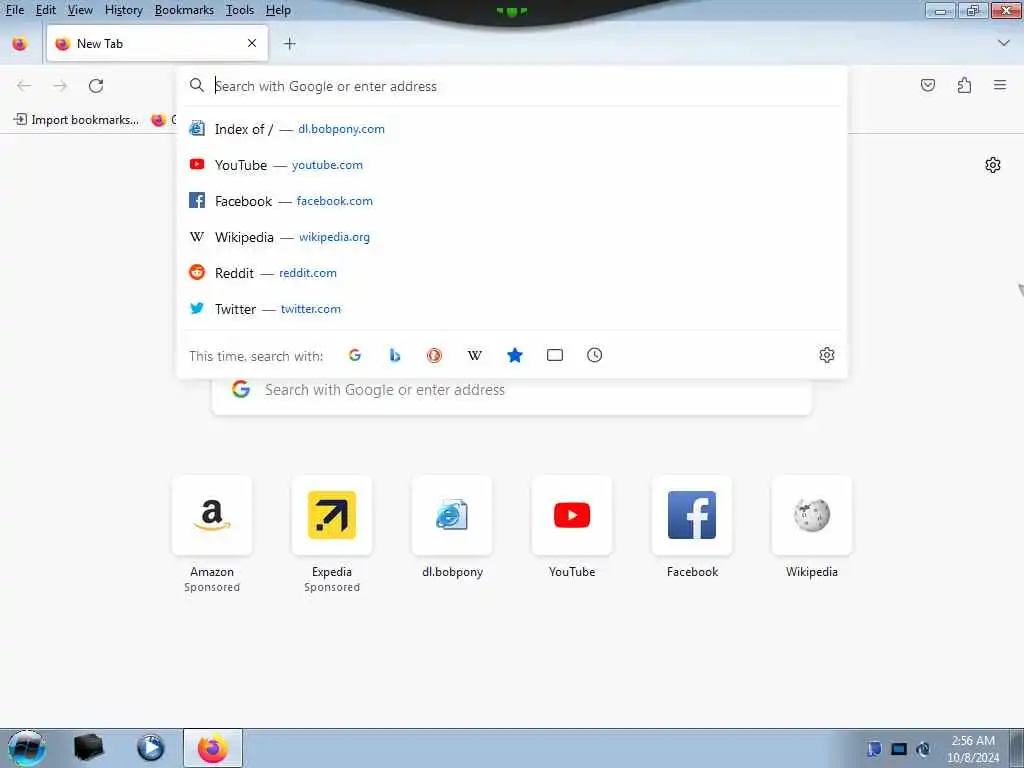Click the new tab page search box
Viewport: 1024px width, 768px height.
[x=511, y=390]
